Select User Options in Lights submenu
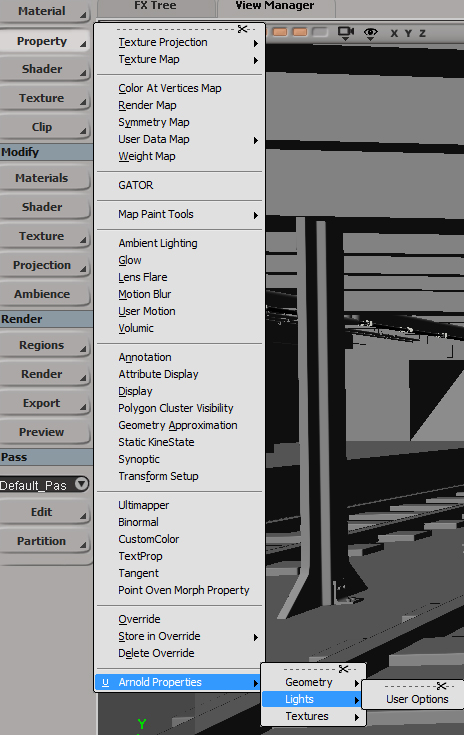The image size is (464, 735). [x=417, y=699]
